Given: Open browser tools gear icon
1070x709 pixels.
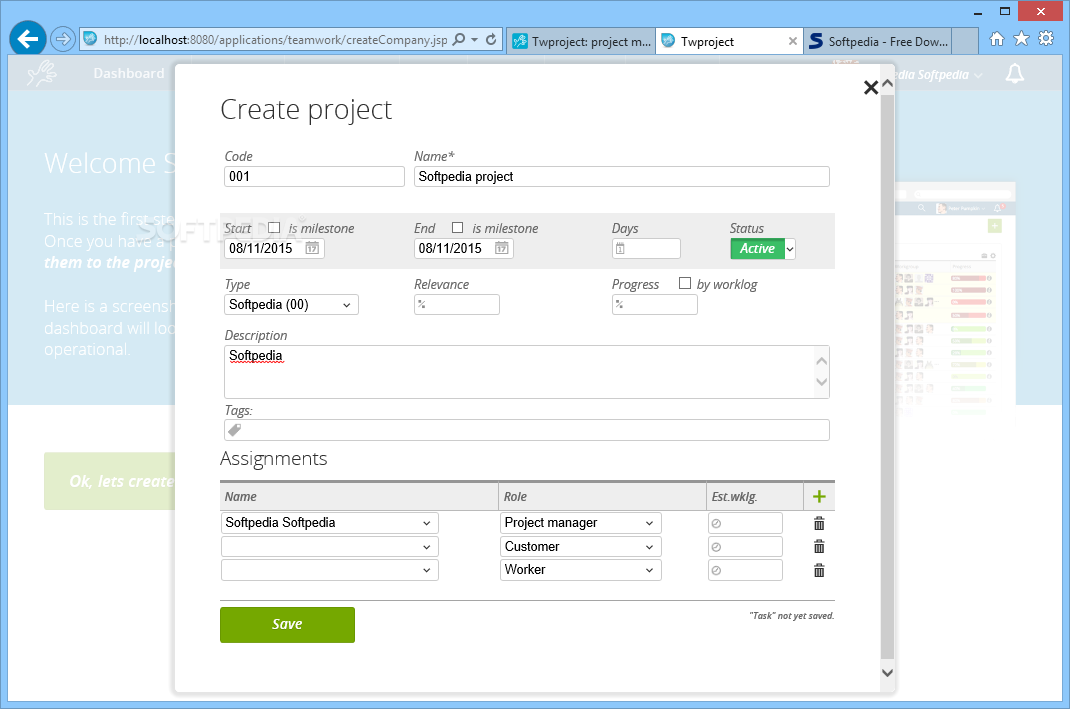Looking at the screenshot, I should [1046, 39].
